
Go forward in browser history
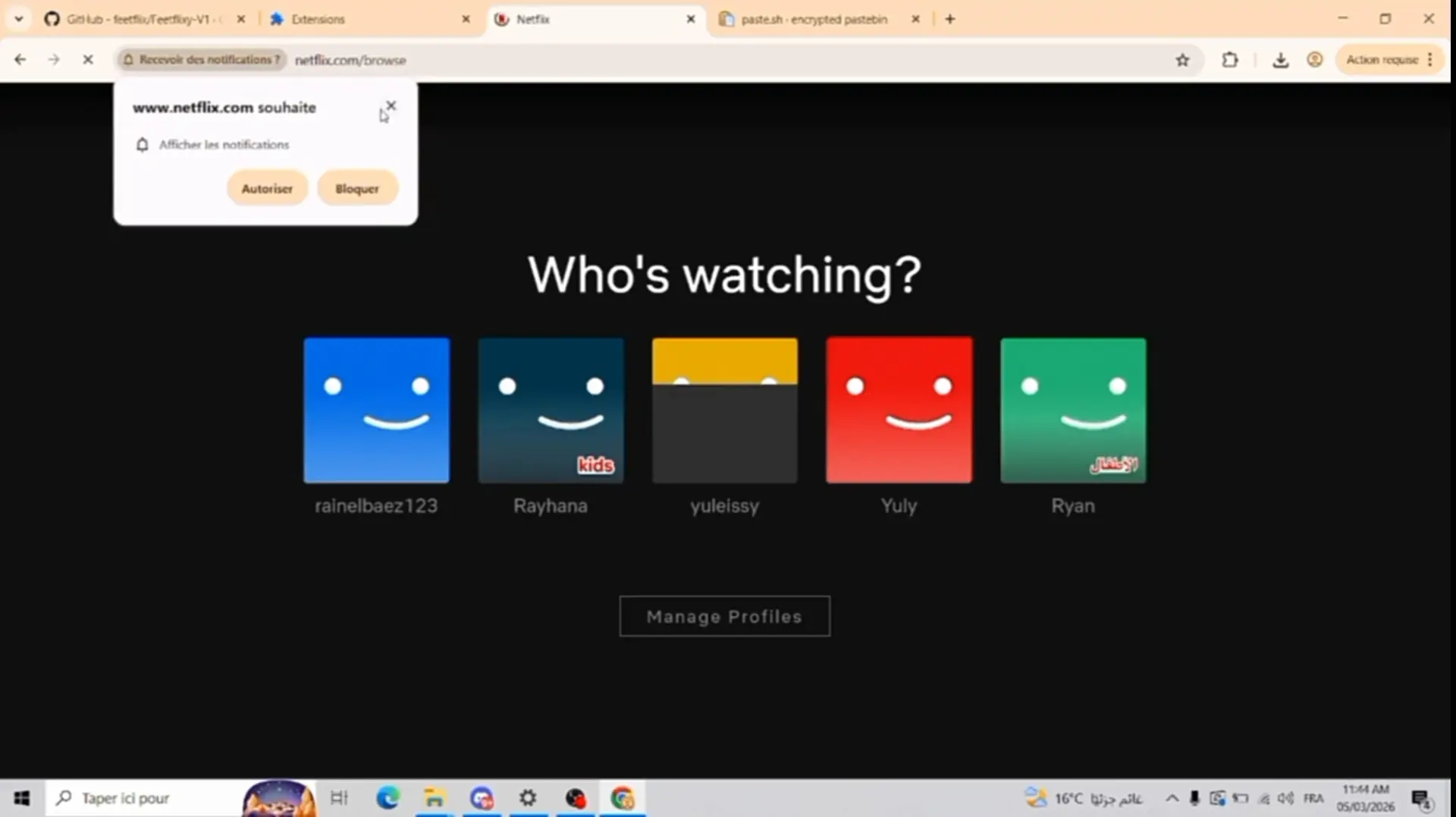[x=54, y=59]
